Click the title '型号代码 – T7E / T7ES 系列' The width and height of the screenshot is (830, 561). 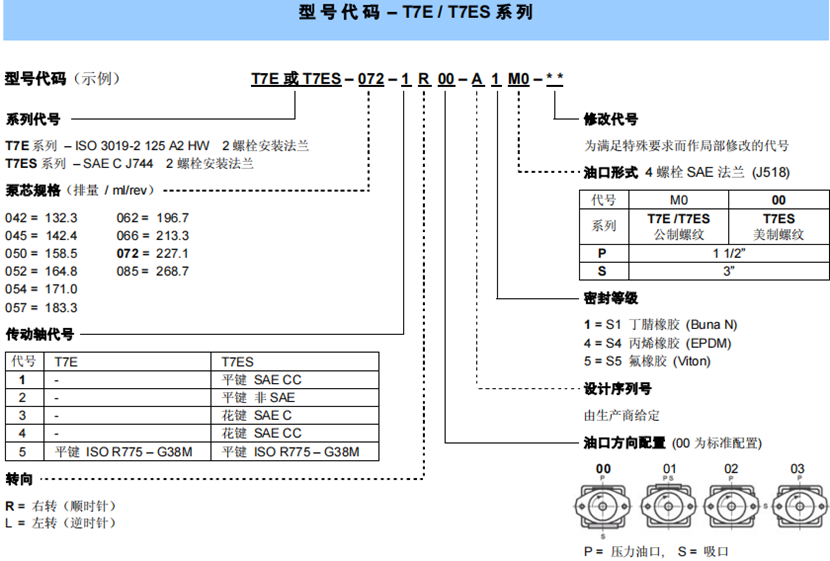[x=416, y=12]
